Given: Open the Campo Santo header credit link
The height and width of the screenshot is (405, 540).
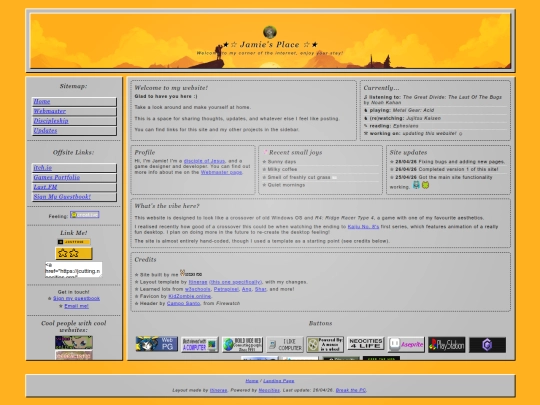Looking at the screenshot, I should (x=183, y=303).
